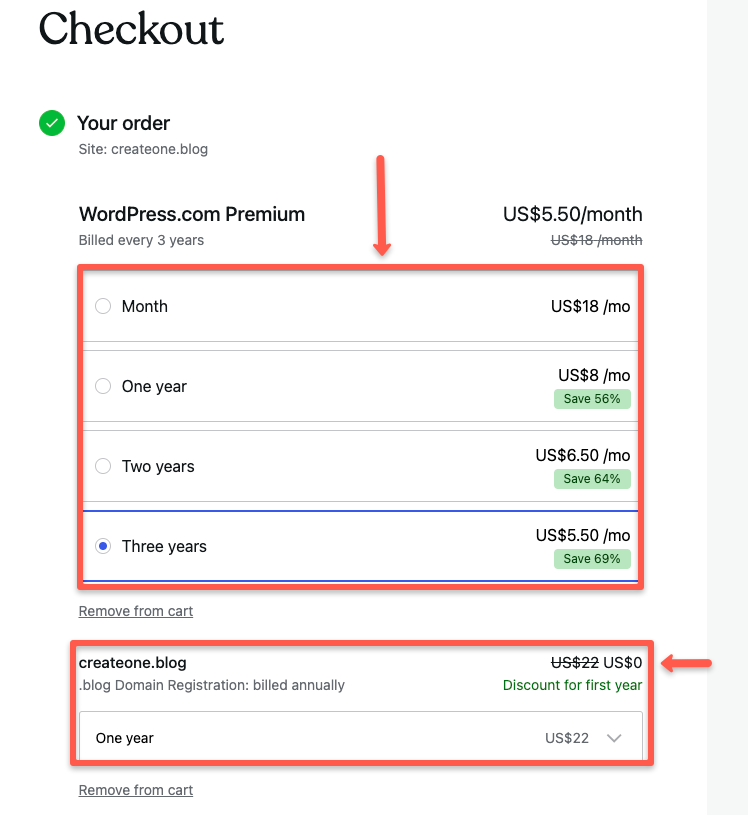Remove createone.blog domain from cart

(135, 789)
